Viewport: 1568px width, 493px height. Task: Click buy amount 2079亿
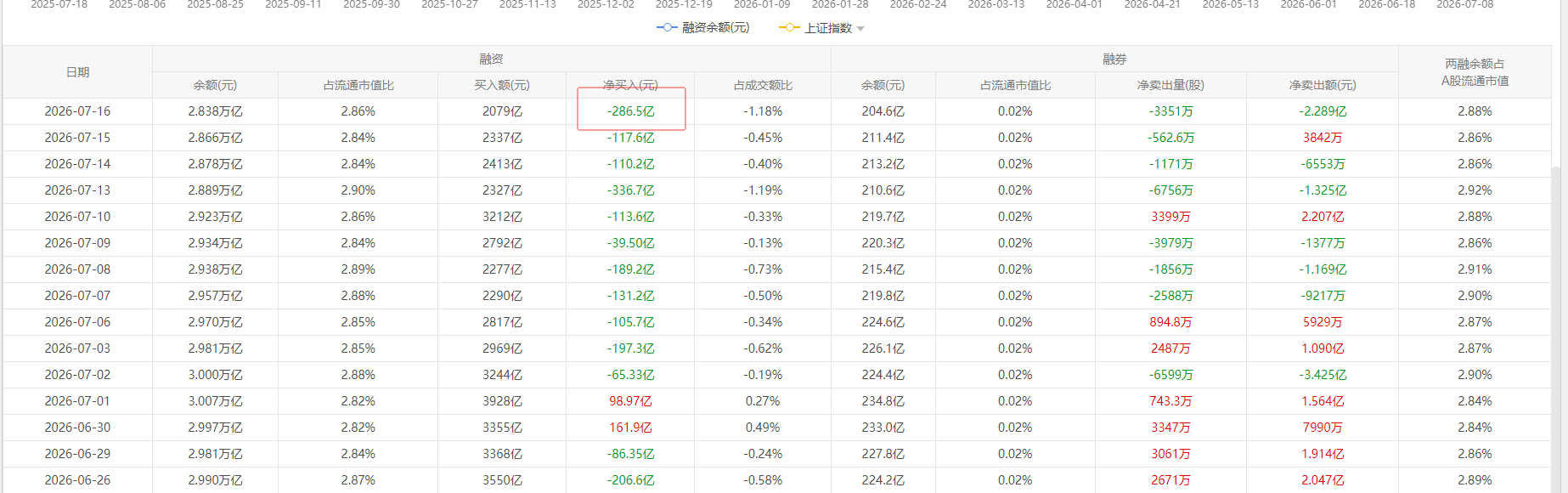click(x=502, y=111)
